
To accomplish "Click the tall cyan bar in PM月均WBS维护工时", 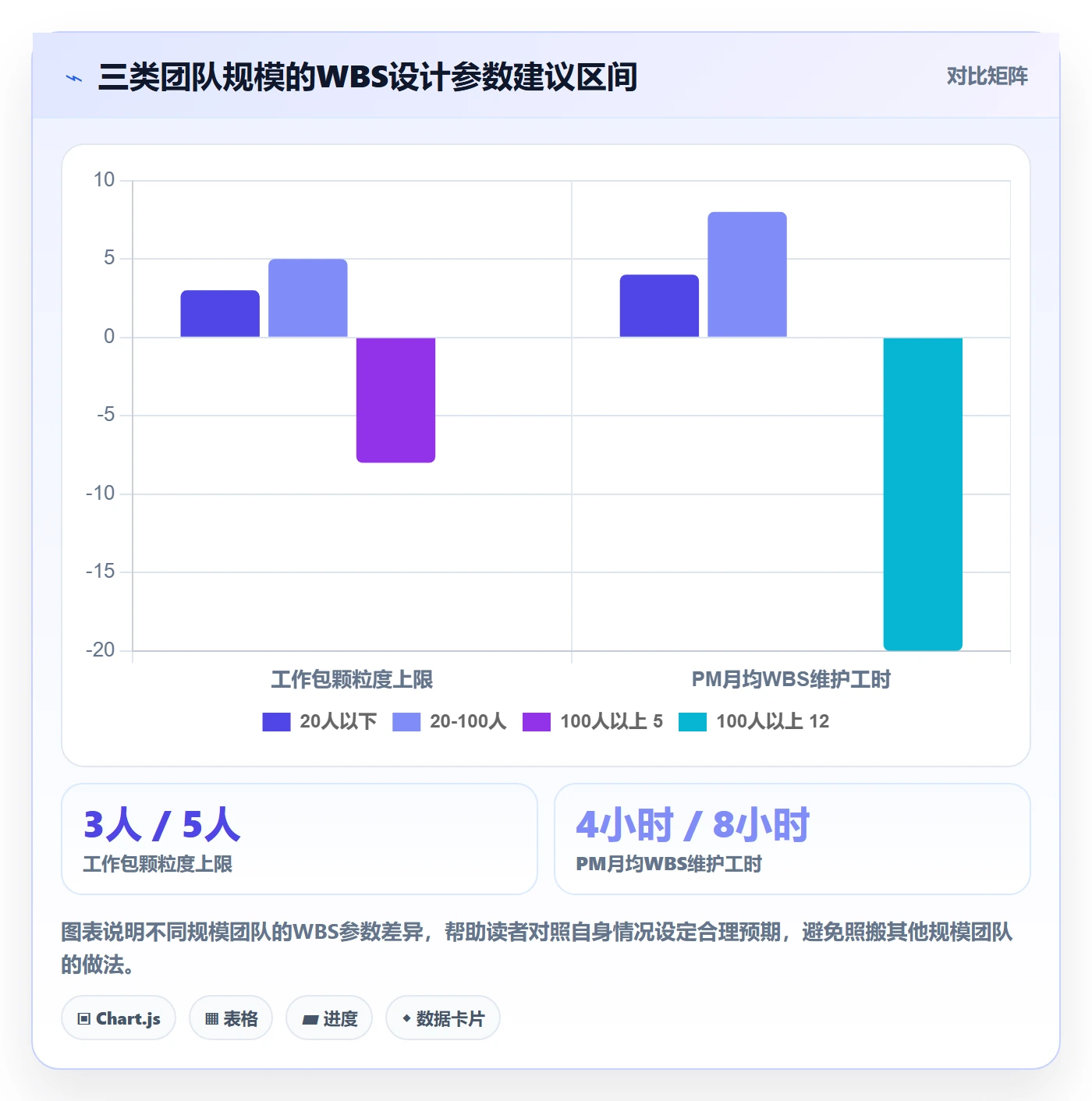I will click(923, 494).
